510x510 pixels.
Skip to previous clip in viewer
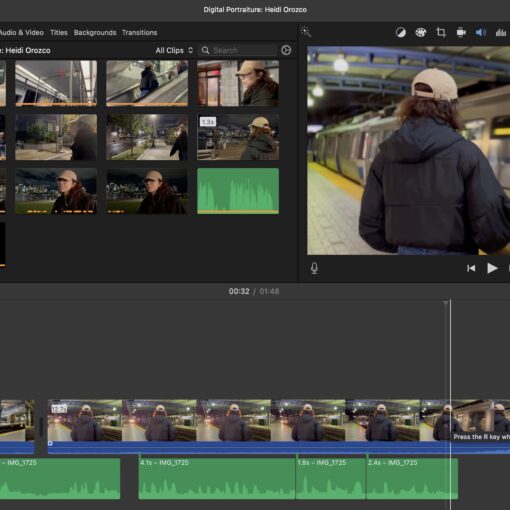pos(471,268)
